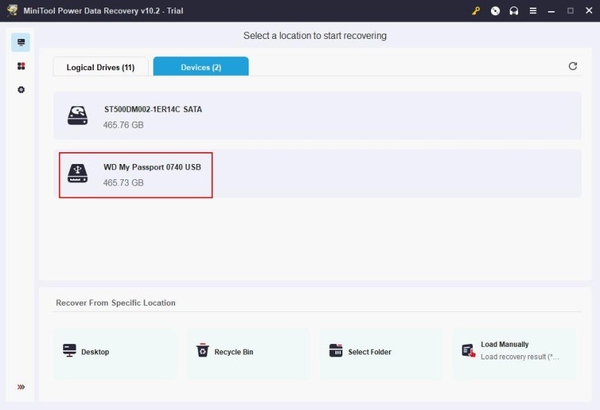Click the Desktop monitor icon
The width and height of the screenshot is (600, 410).
click(69, 350)
